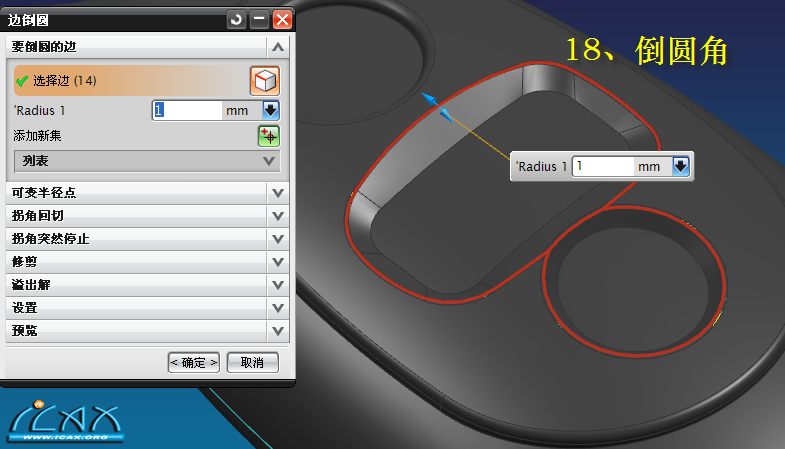Expand the 可变半径点 section
This screenshot has width=785, height=449.
tap(278, 193)
